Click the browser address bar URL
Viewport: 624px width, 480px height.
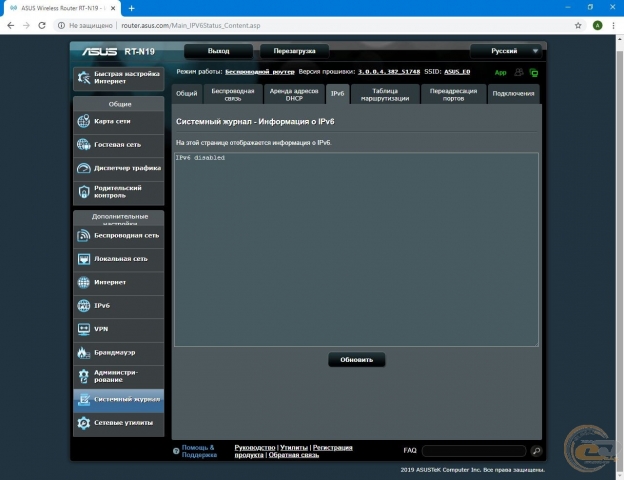pos(191,25)
